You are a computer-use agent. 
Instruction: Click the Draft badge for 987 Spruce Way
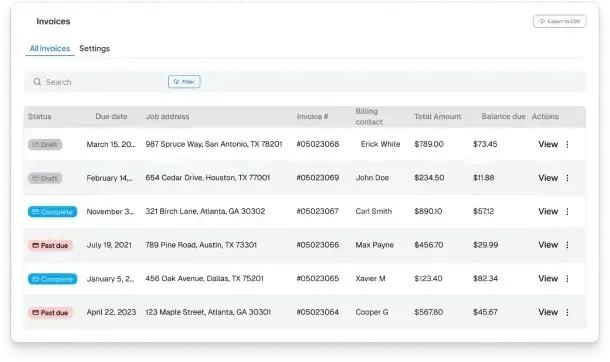coord(45,145)
